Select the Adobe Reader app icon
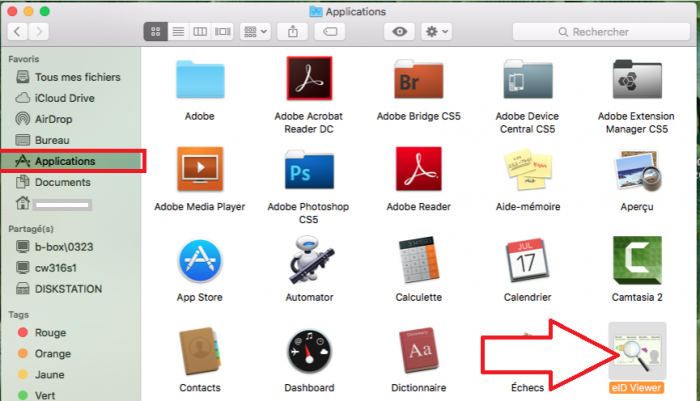The width and height of the screenshot is (700, 401). pyautogui.click(x=418, y=169)
